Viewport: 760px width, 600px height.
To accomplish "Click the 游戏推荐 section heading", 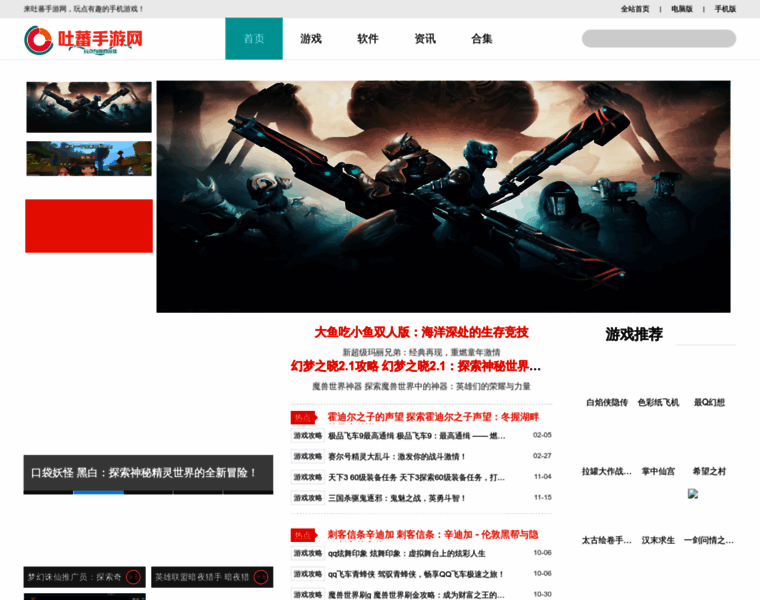I will [634, 334].
